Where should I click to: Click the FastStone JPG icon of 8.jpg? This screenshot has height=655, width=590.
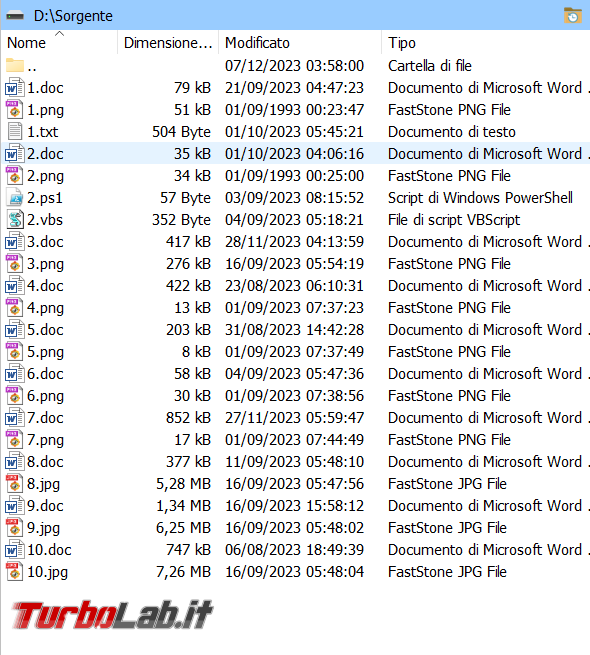pyautogui.click(x=15, y=484)
